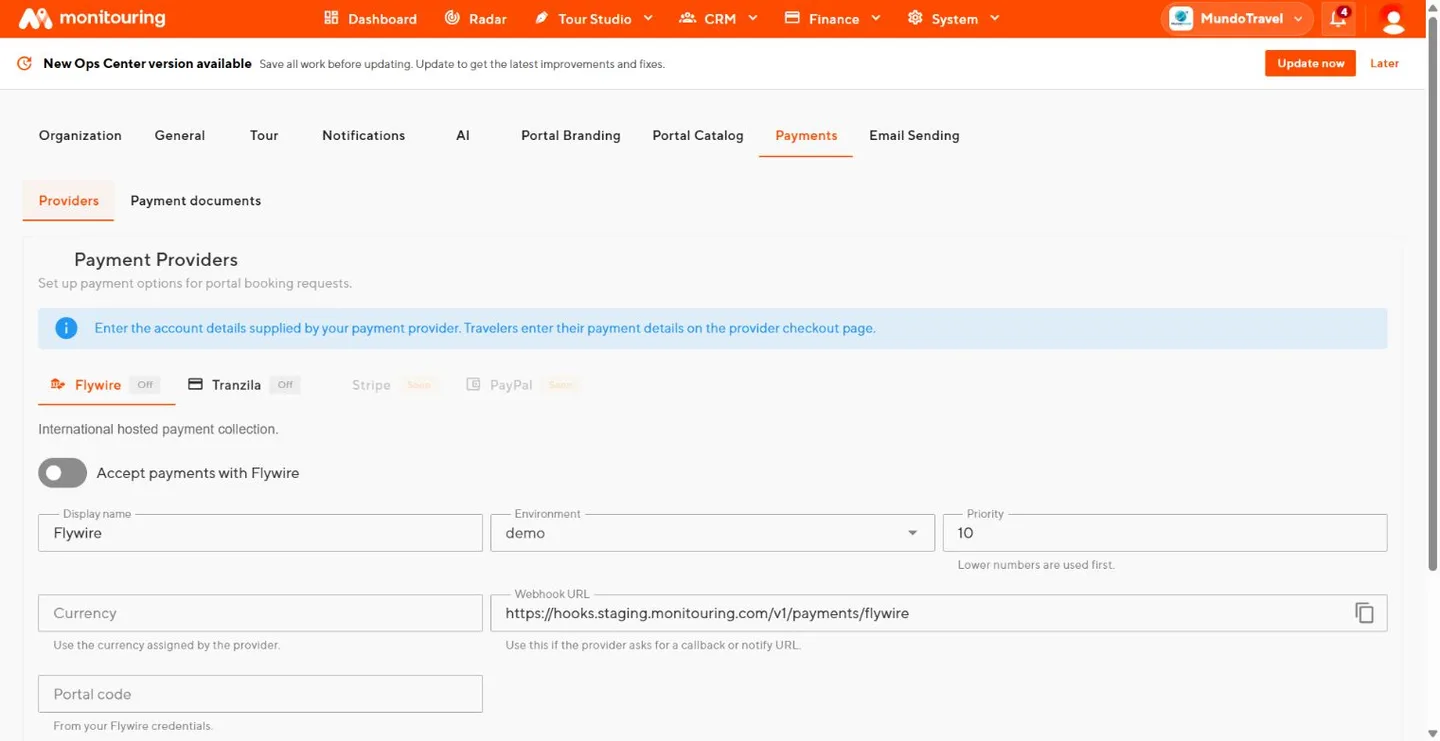The image size is (1440, 741).
Task: Open the AI settings tab
Action: (463, 135)
